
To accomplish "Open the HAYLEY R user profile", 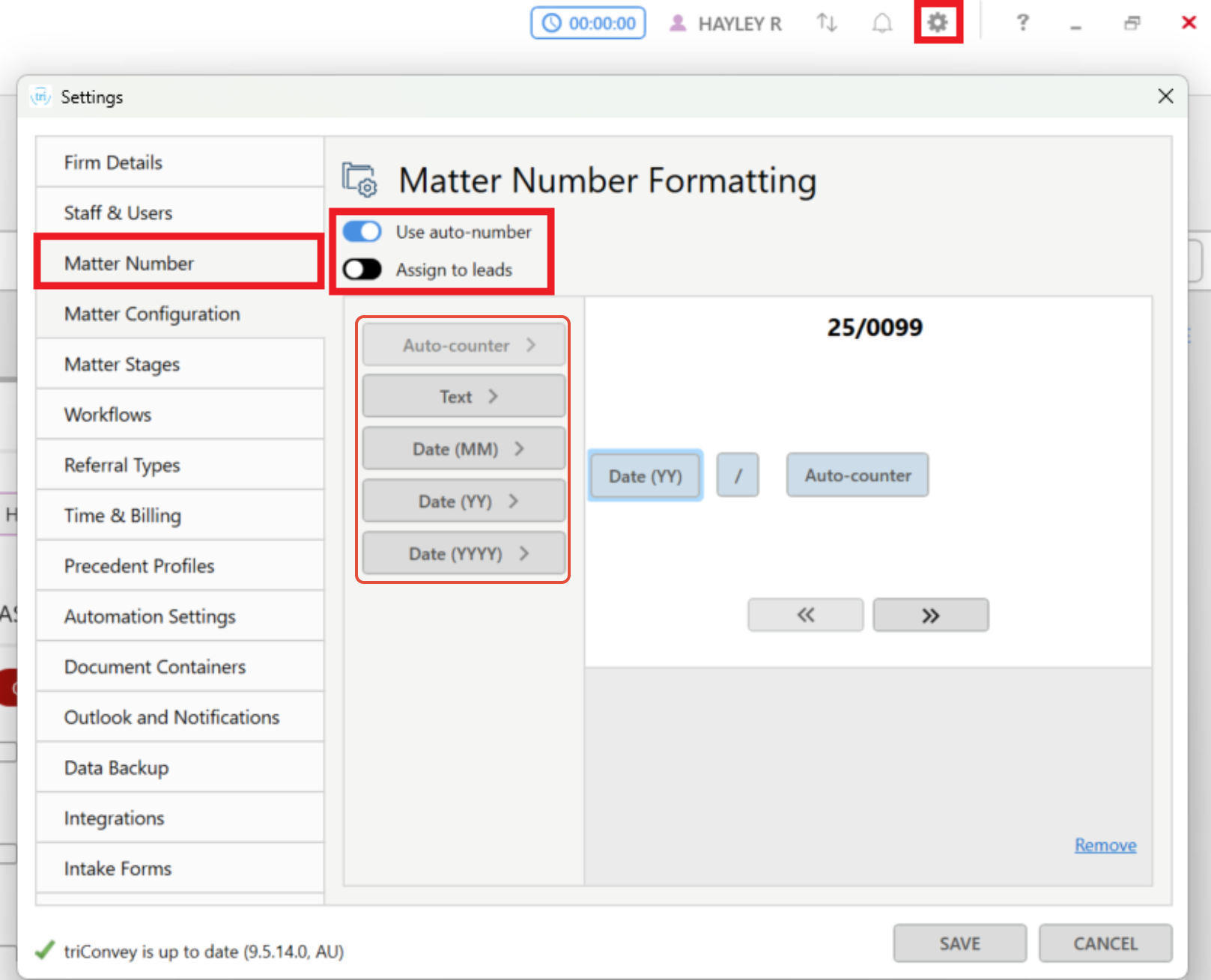I will tap(725, 24).
